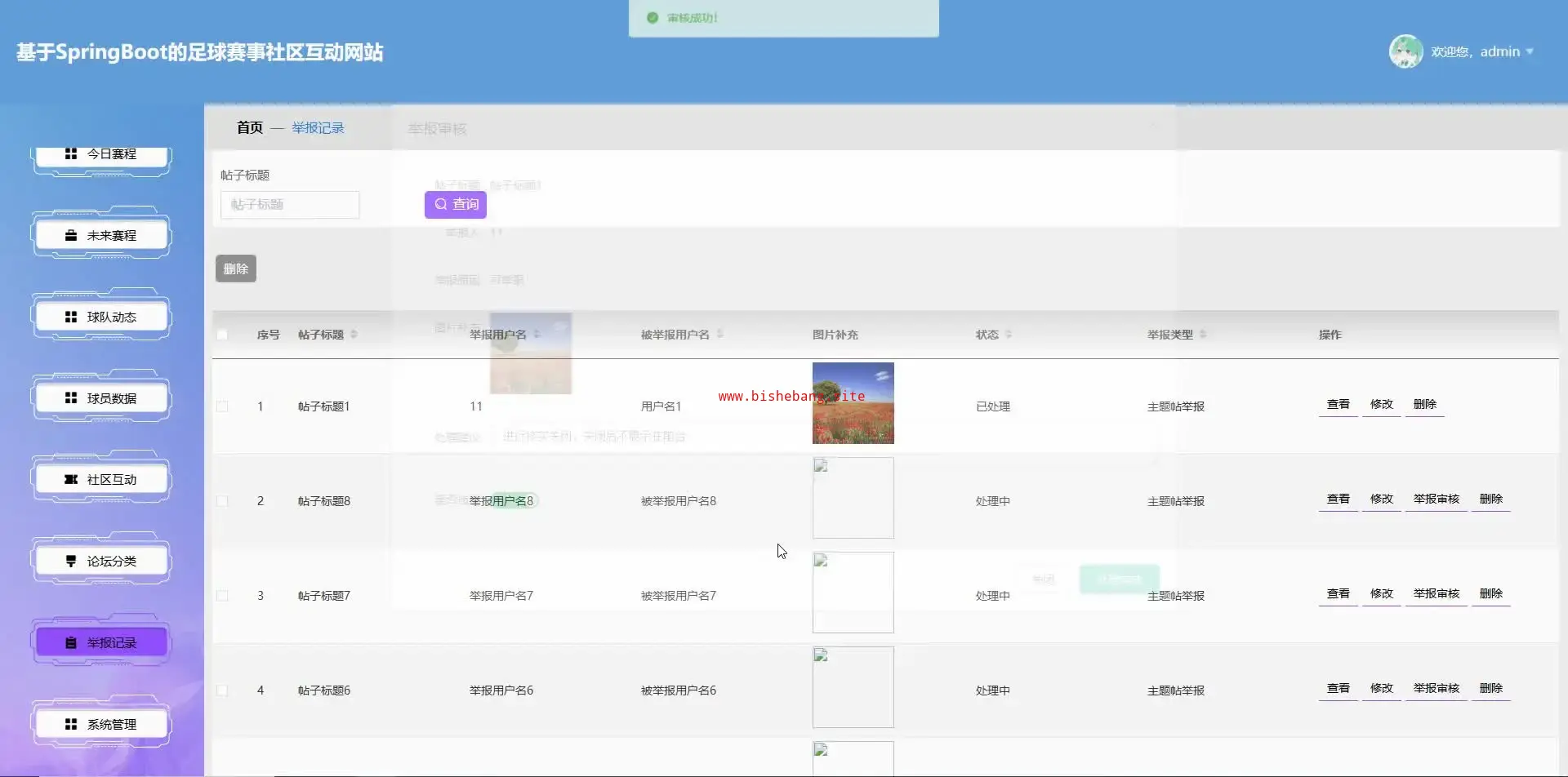Sort the 状态 column using its arrows
The height and width of the screenshot is (777, 1568).
[1009, 335]
